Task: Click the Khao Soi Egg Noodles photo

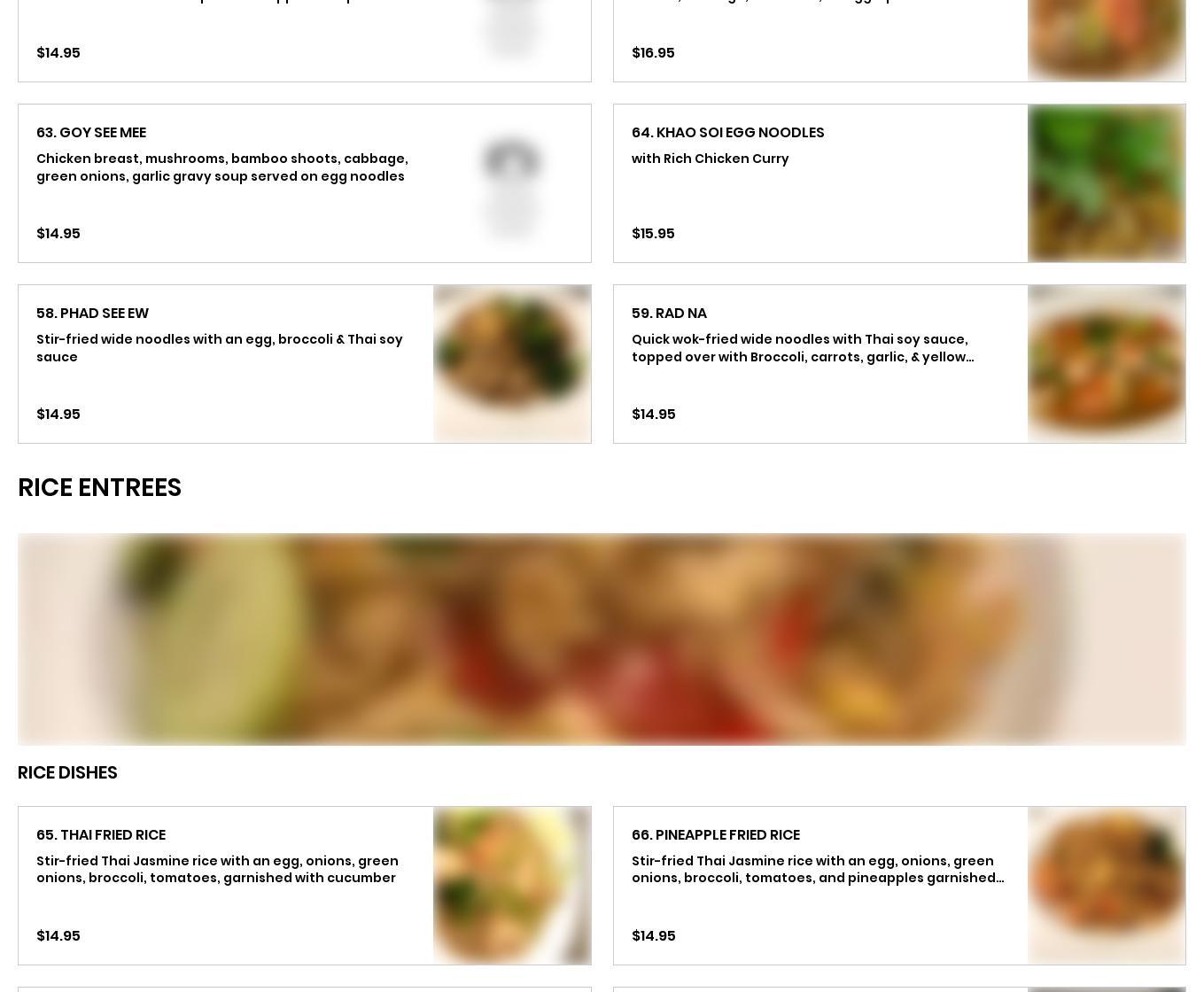Action: click(1107, 183)
